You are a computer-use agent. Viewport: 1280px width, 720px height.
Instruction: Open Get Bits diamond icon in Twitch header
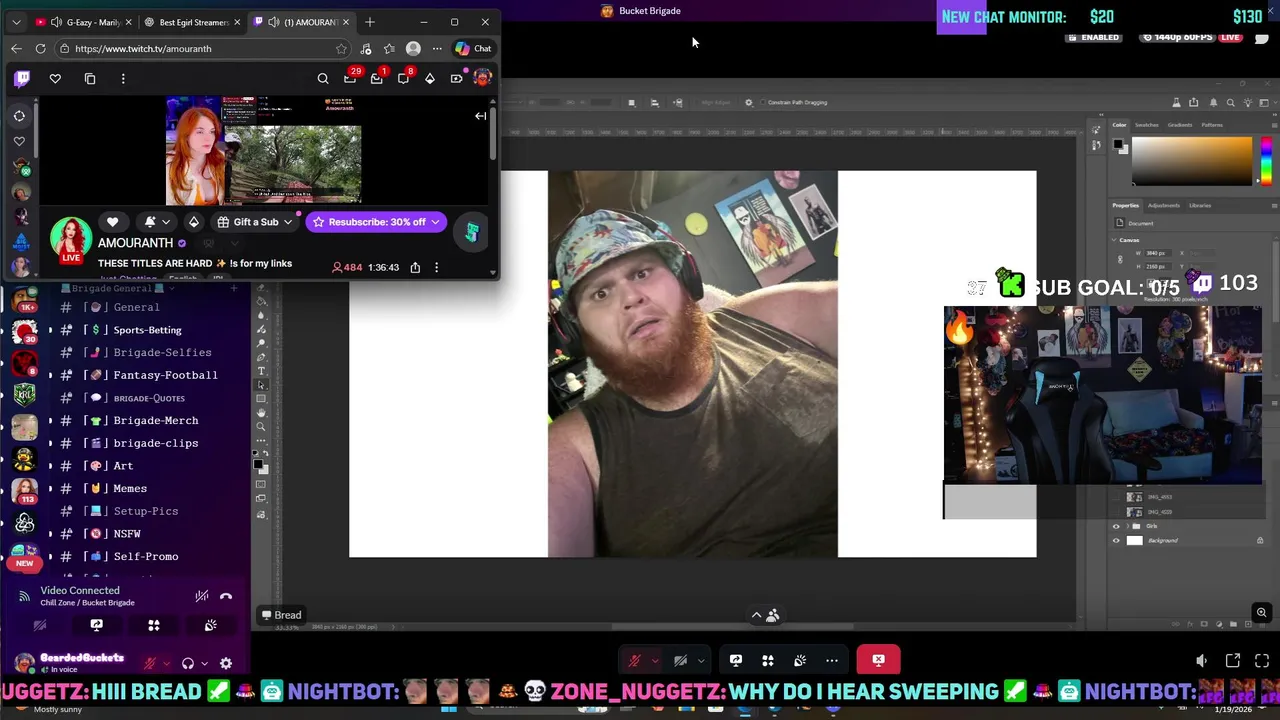[430, 78]
